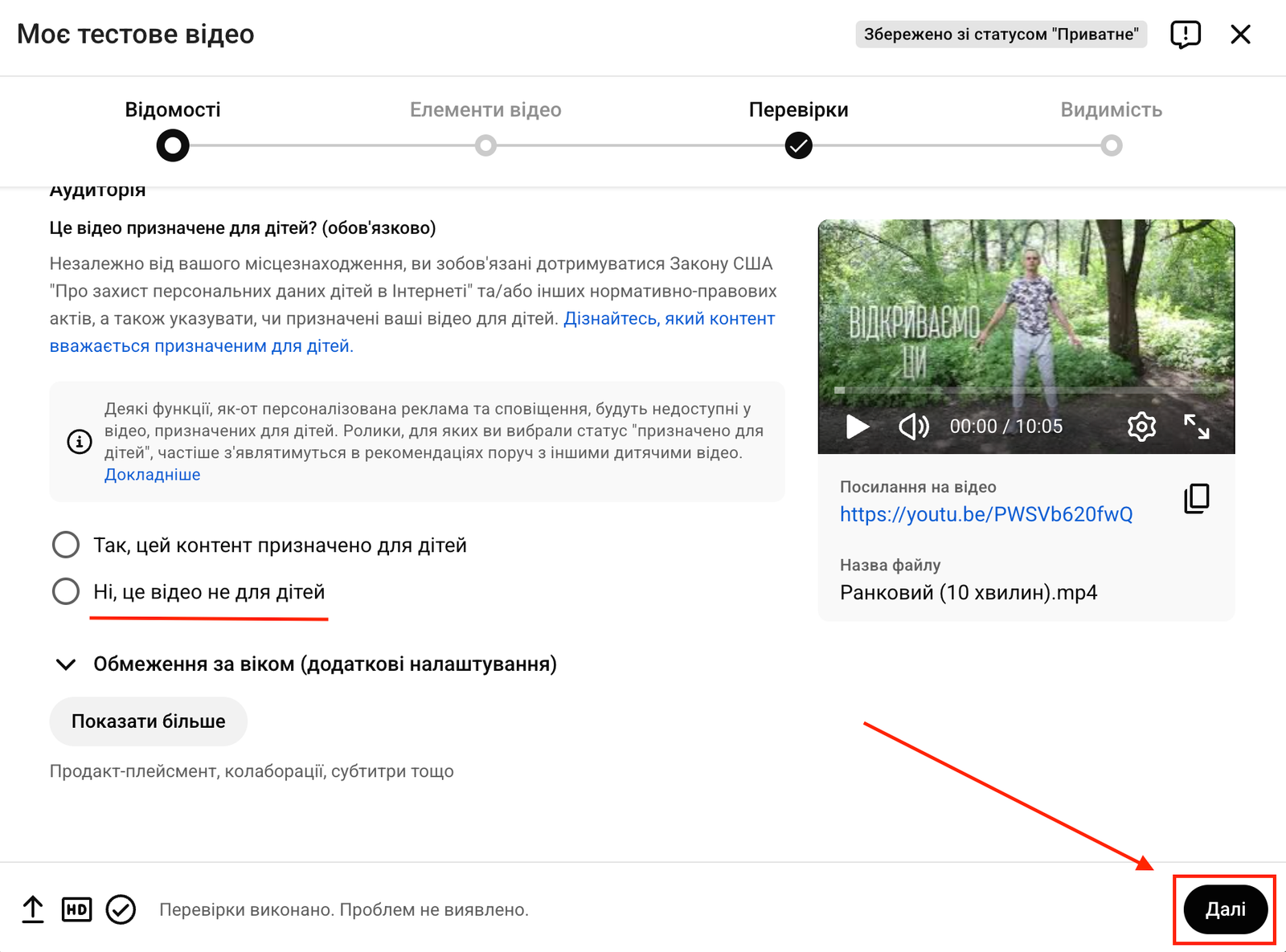Image resolution: width=1286 pixels, height=952 pixels.
Task: Click the '00:00 / 10:05' time display
Action: pos(1006,427)
